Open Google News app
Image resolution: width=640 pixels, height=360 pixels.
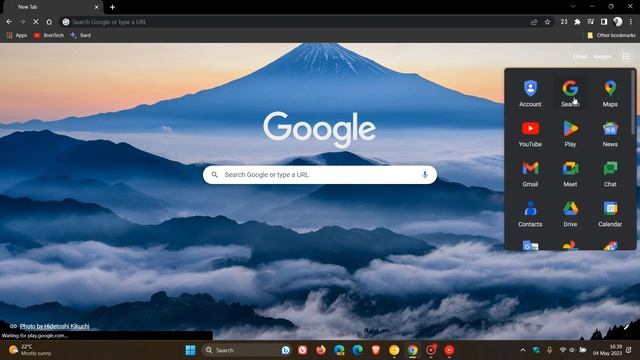point(610,133)
